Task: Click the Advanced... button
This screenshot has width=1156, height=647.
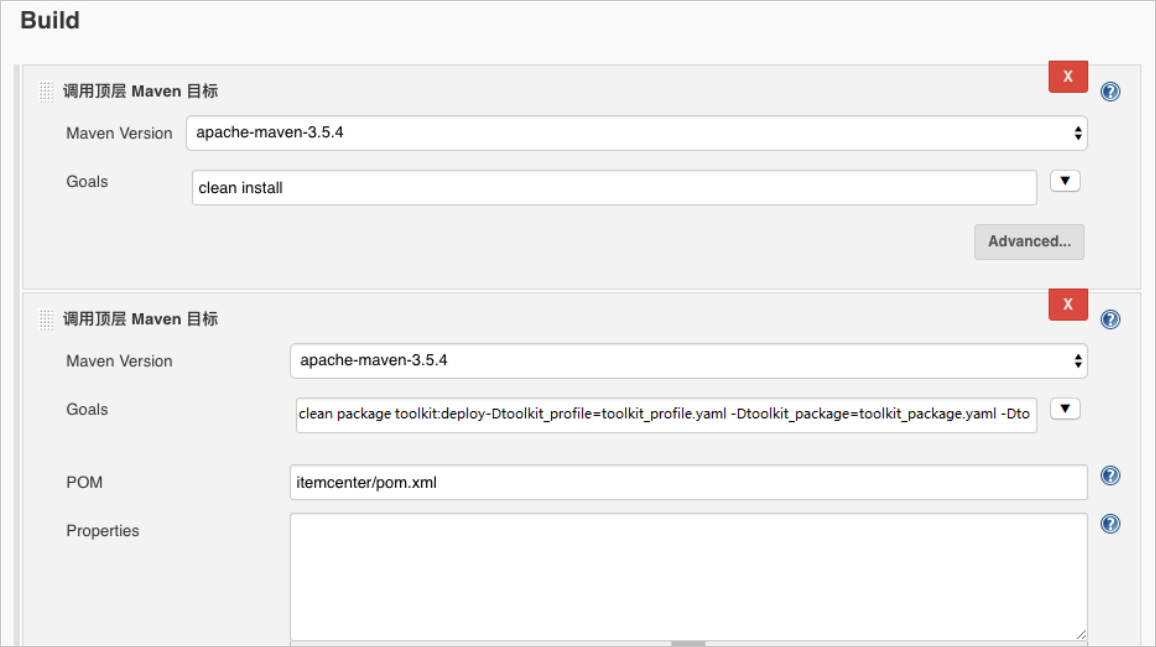Action: 1029,242
